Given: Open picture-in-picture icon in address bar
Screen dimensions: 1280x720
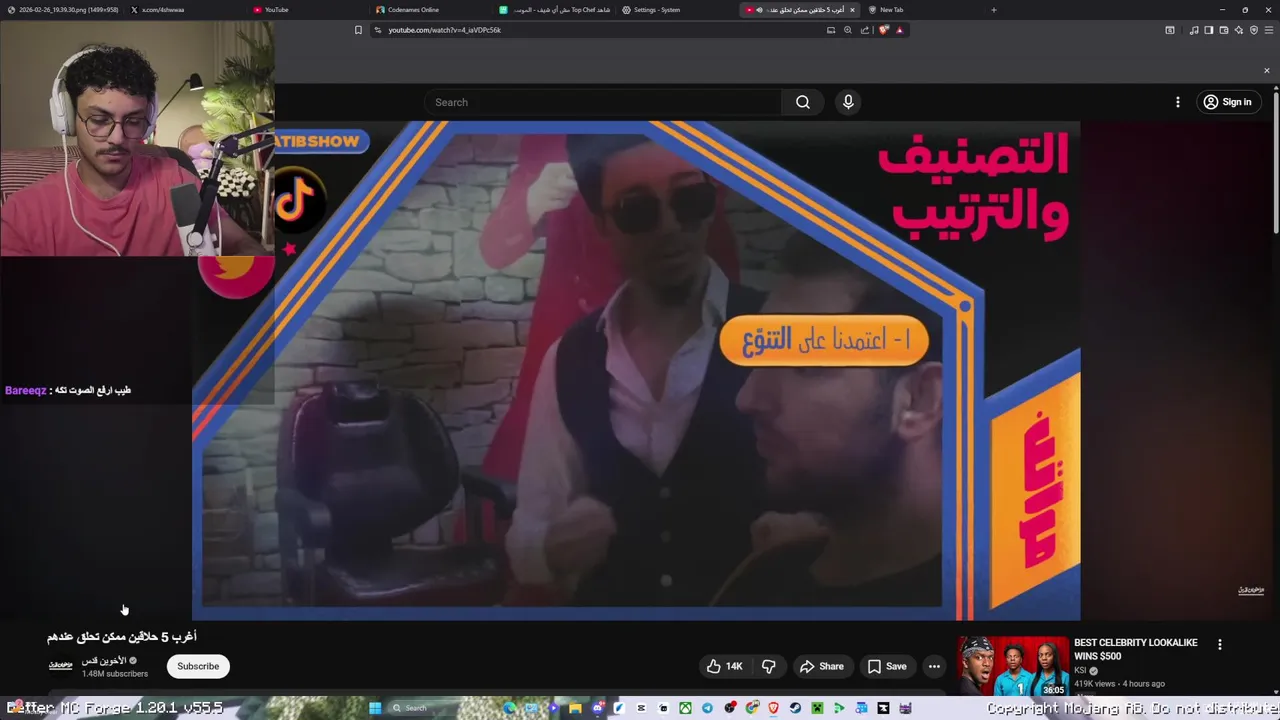Looking at the screenshot, I should [x=830, y=30].
